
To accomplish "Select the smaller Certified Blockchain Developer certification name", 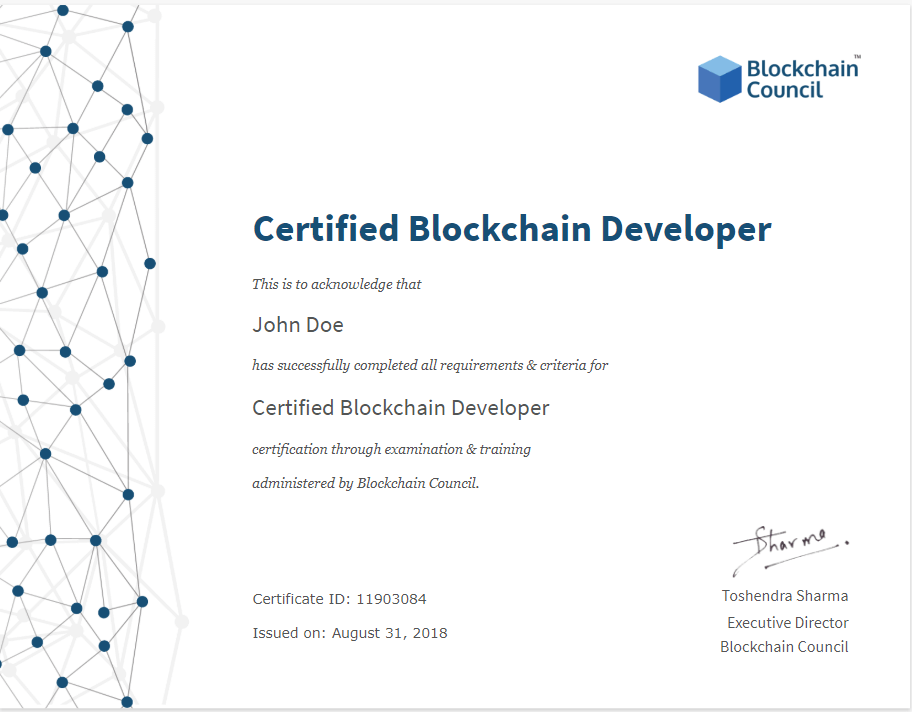I will 400,408.
